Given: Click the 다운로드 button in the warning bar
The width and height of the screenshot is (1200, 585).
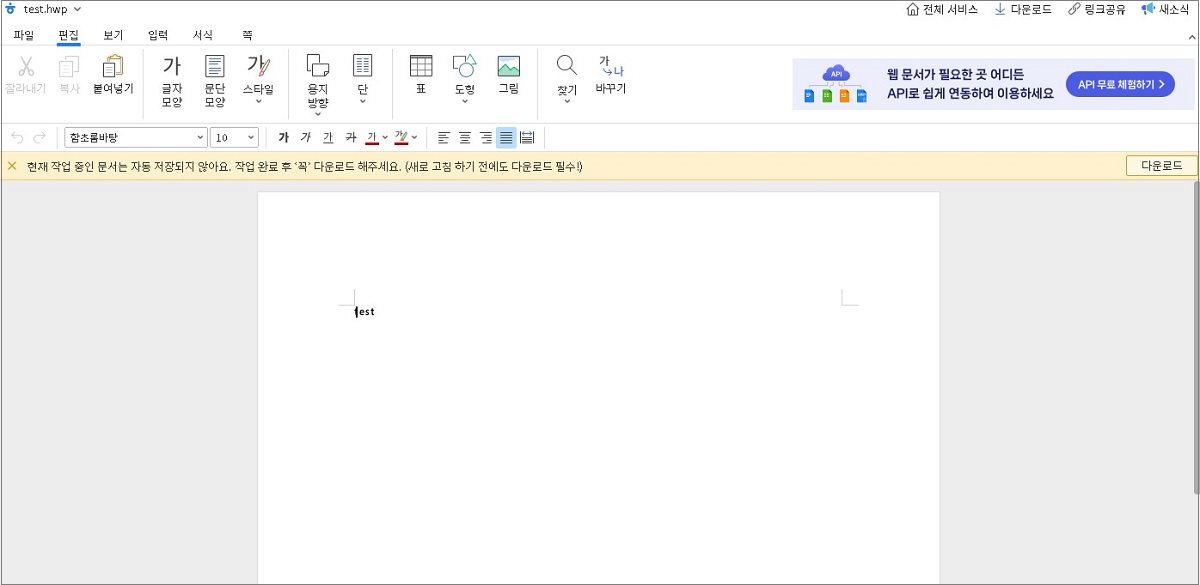Looking at the screenshot, I should (x=1160, y=165).
